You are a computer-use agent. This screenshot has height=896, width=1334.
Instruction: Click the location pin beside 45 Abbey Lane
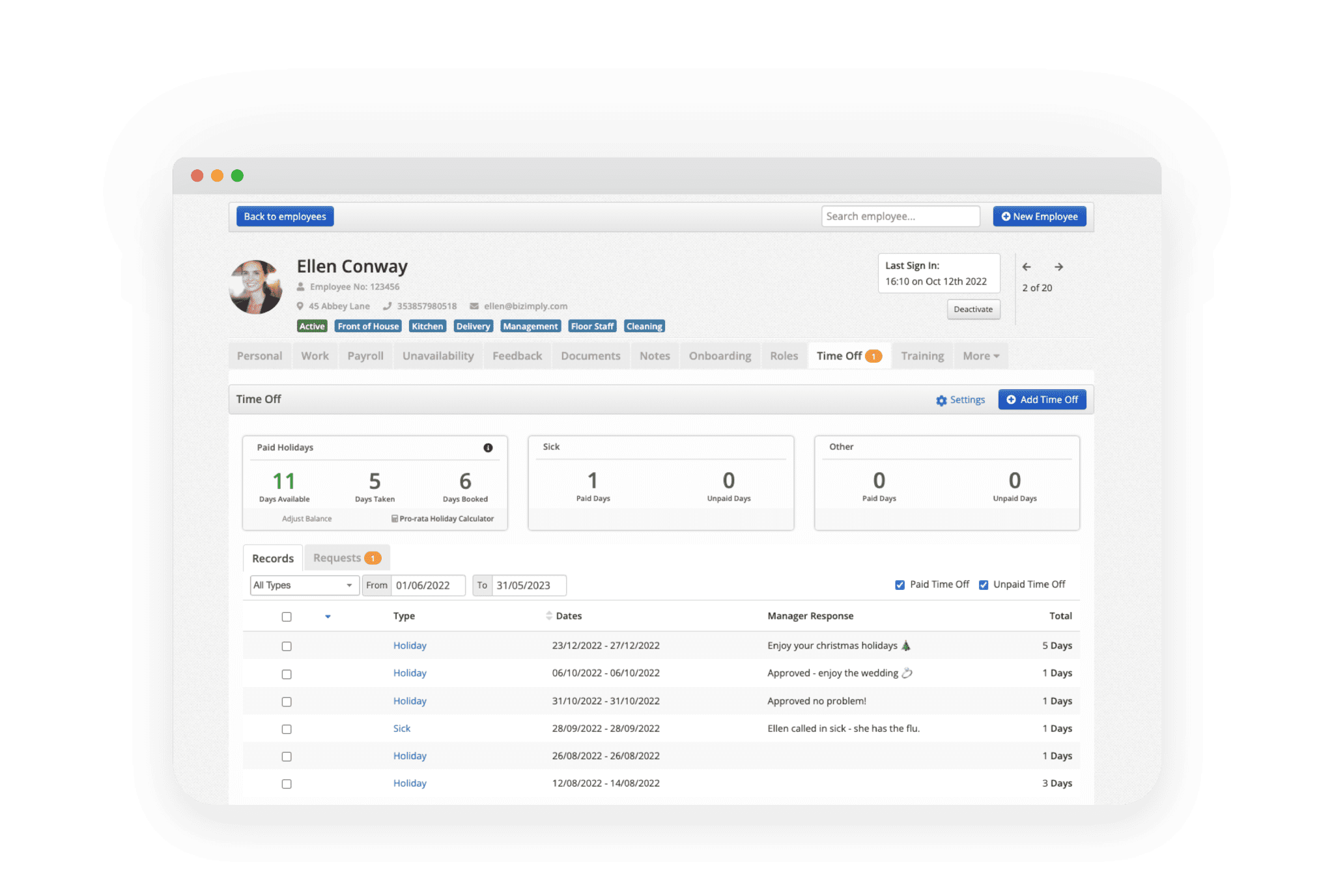(300, 306)
